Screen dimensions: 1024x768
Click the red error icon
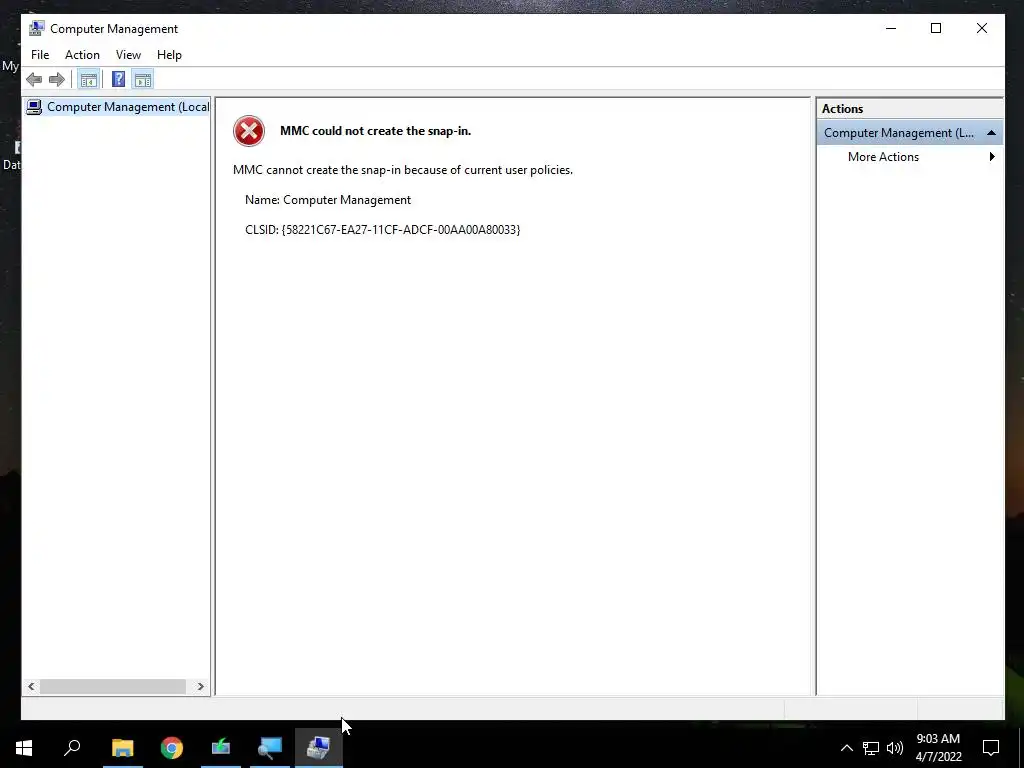point(249,131)
